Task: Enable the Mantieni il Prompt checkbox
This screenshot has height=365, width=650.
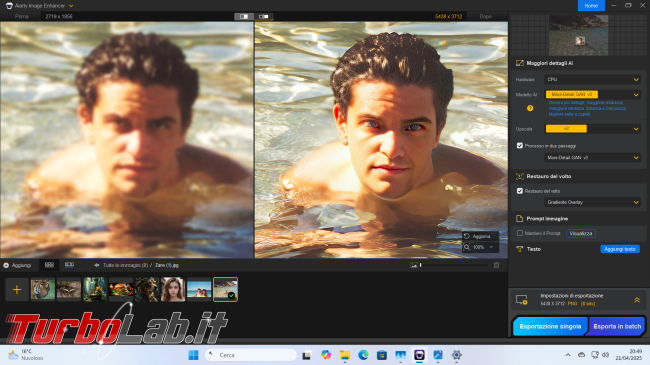Action: [x=519, y=233]
